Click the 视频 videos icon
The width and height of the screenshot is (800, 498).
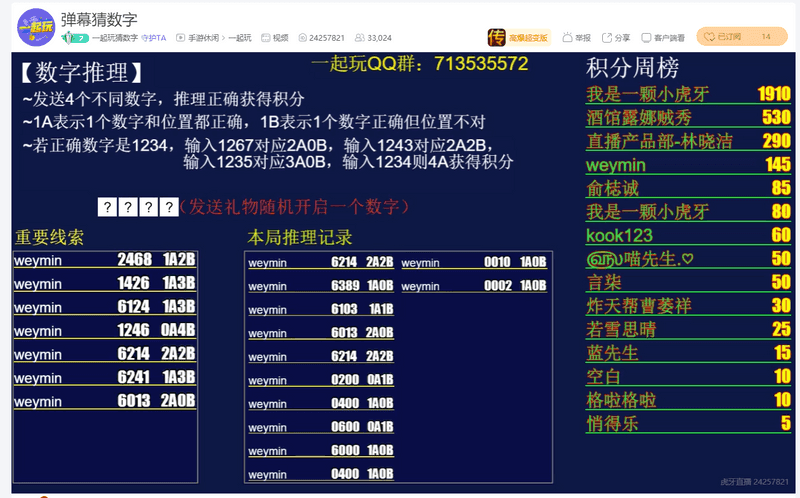coord(273,38)
